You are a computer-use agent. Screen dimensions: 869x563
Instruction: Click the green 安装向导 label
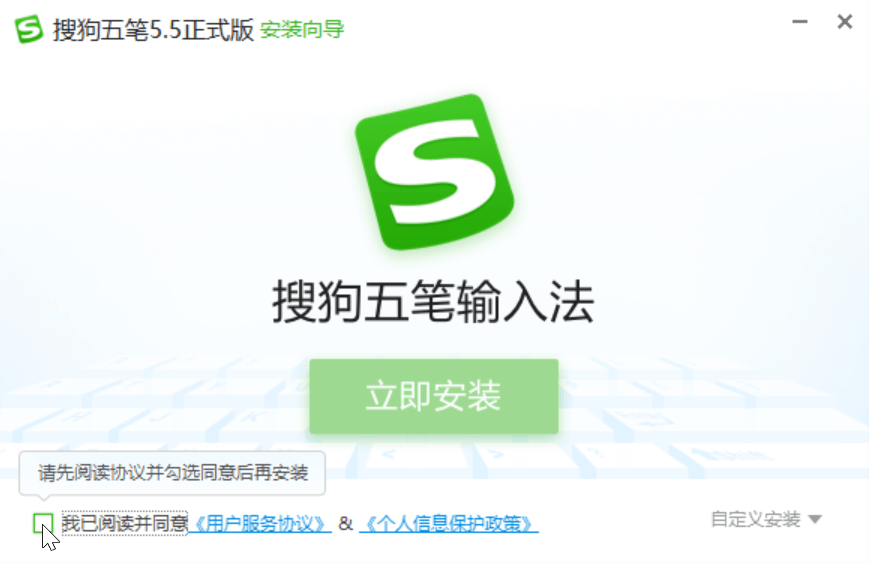pos(302,29)
